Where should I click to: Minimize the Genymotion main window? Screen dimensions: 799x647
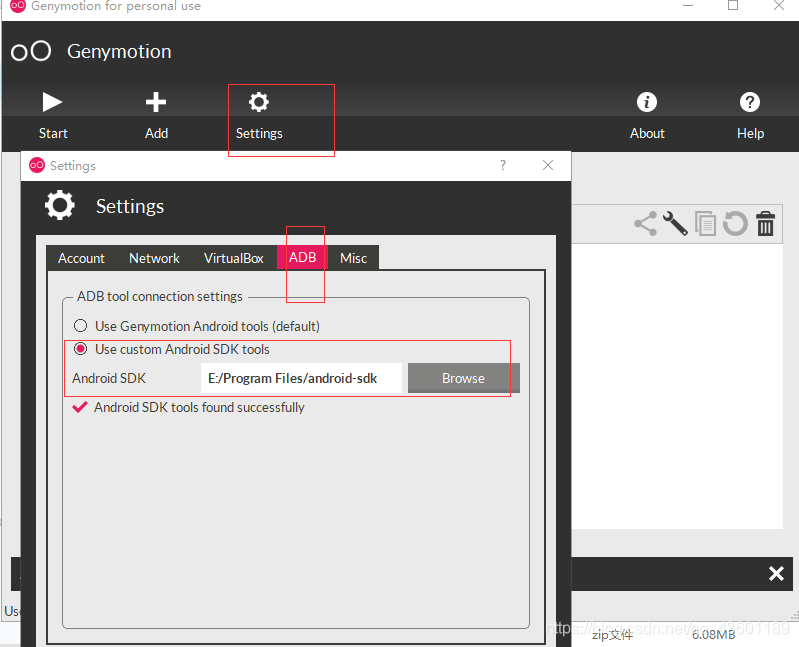tap(688, 6)
